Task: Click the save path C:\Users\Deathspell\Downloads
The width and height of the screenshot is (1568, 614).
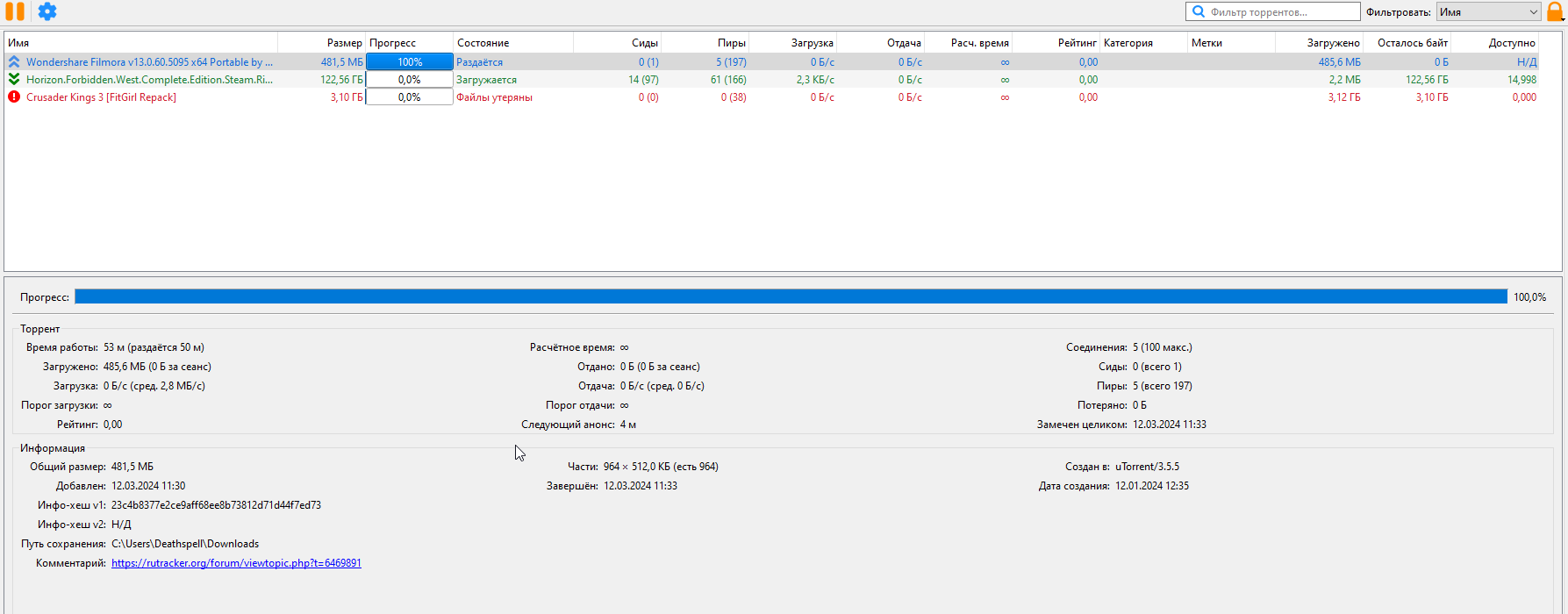Action: point(185,544)
